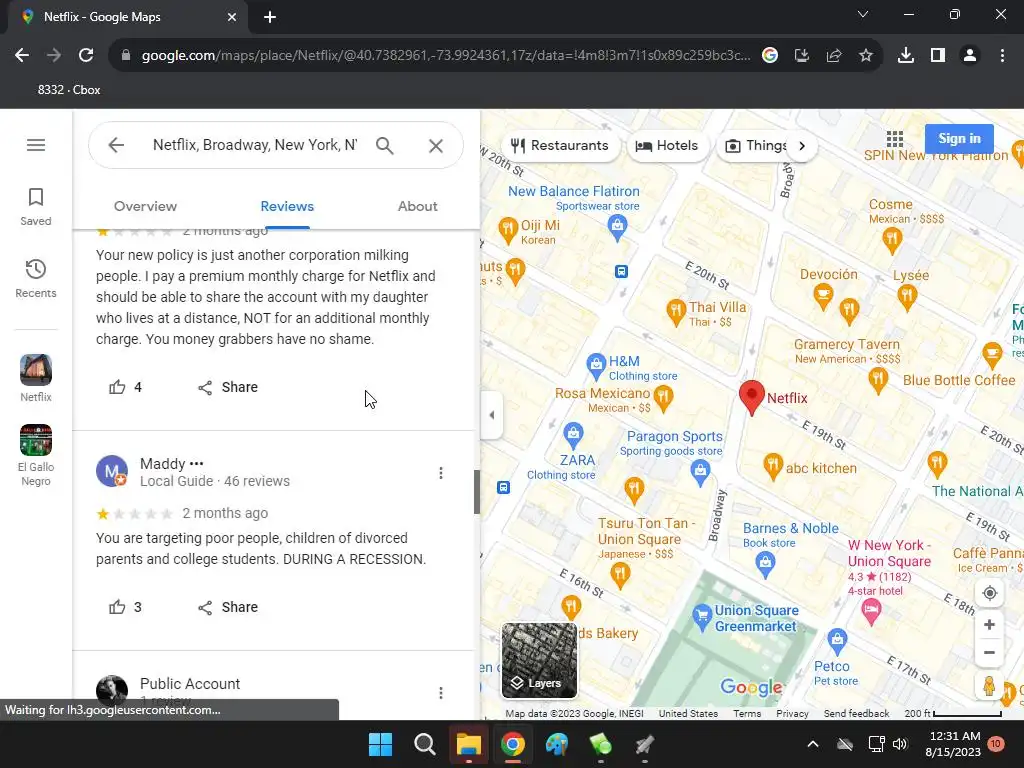The image size is (1024, 768).
Task: Open Chrome three-dot menu
Action: [x=1002, y=56]
